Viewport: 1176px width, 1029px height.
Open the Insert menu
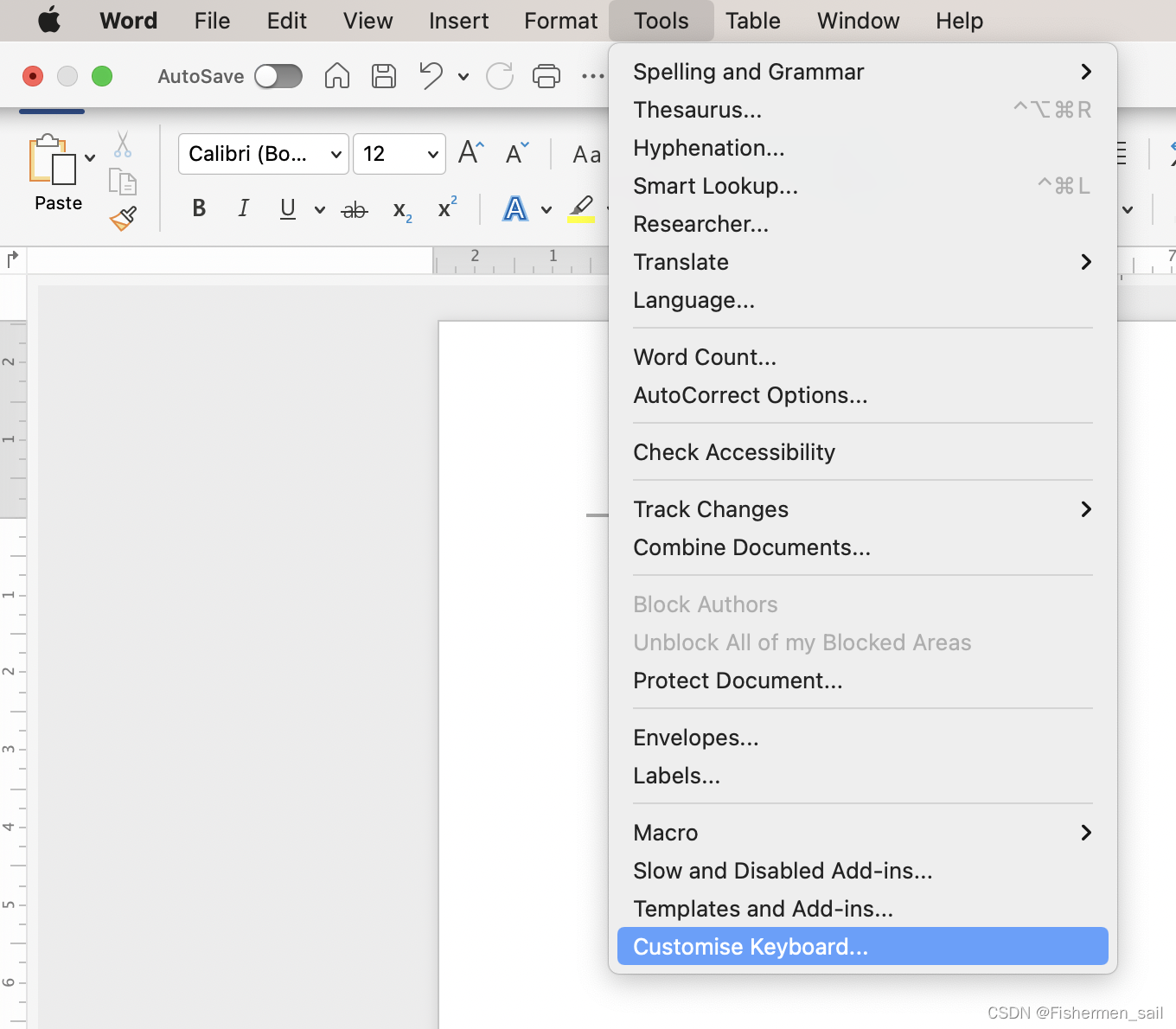click(459, 21)
